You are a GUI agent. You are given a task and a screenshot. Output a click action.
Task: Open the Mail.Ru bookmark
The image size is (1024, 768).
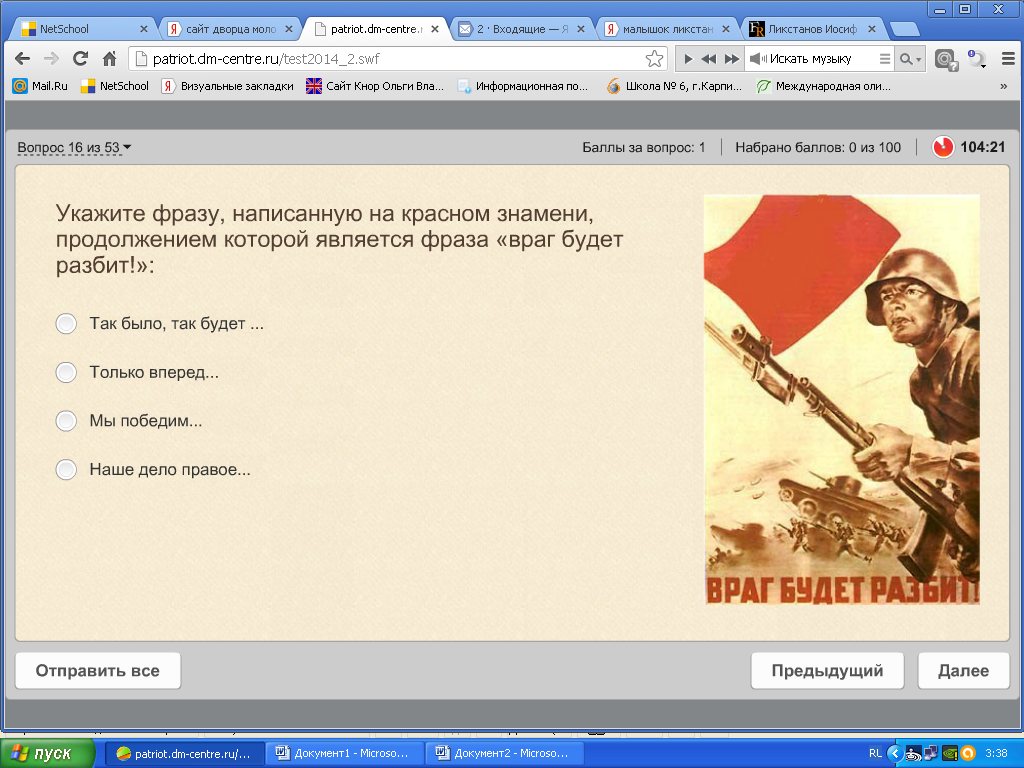[40, 86]
